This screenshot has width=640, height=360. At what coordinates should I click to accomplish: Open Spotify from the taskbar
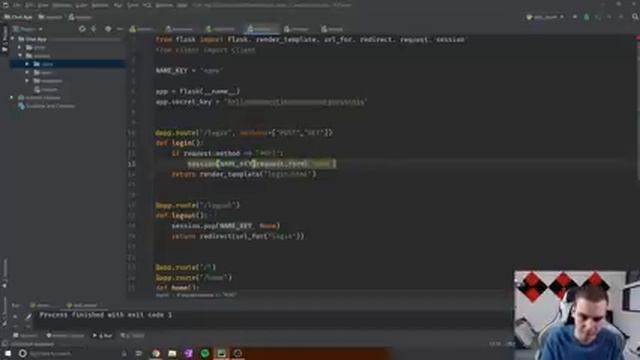[x=205, y=353]
